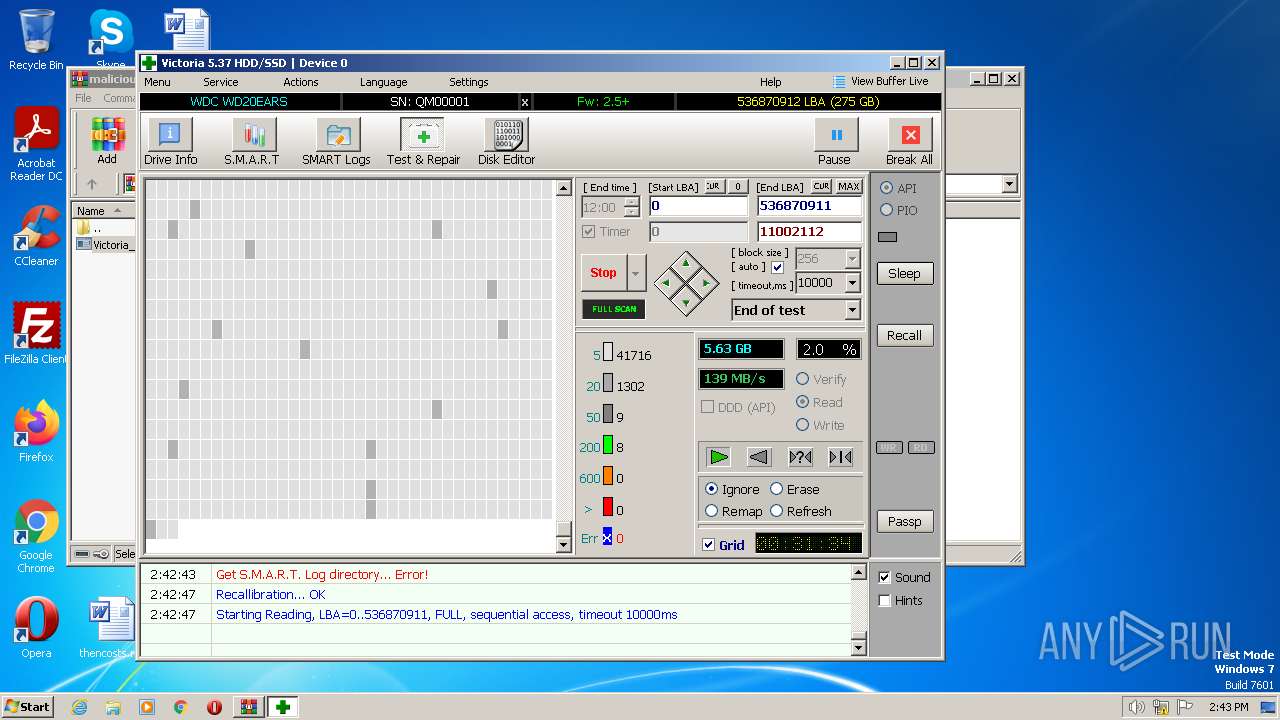
Task: Select the API access mode
Action: click(x=897, y=188)
